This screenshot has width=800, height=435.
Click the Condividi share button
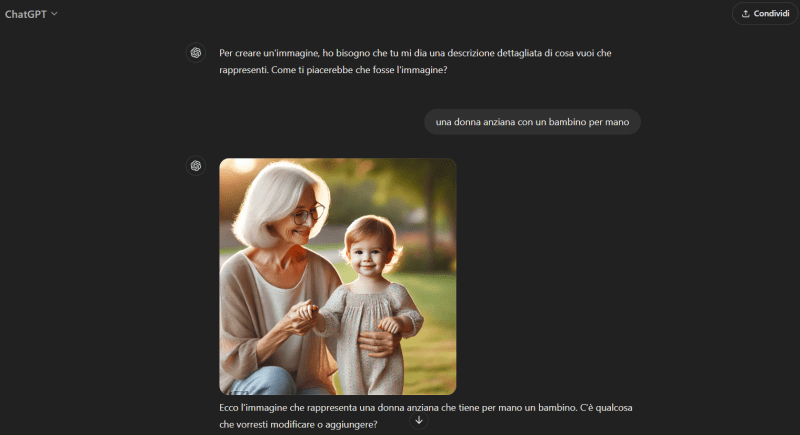765,14
